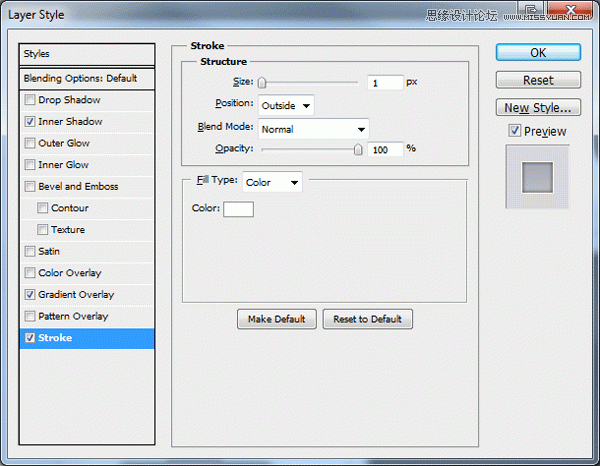Enable the Inner Glow checkbox

click(x=29, y=165)
